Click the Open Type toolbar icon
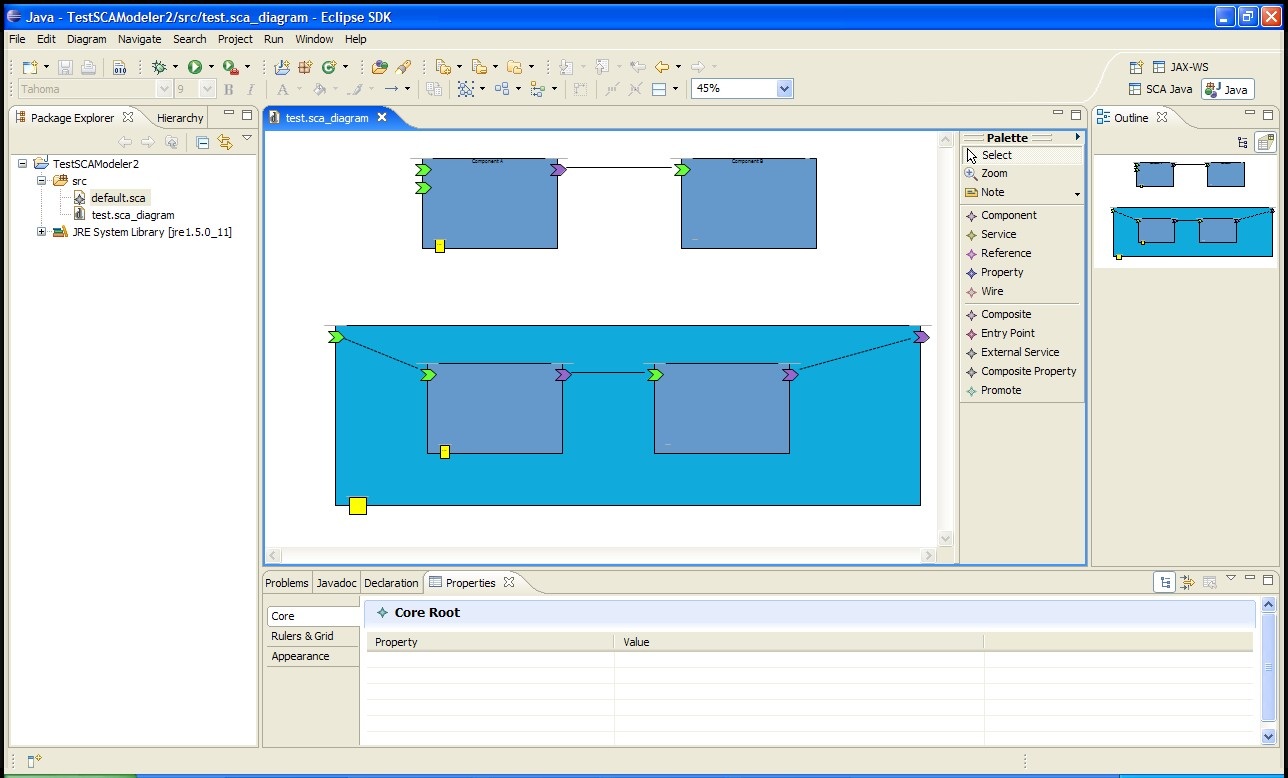Viewport: 1288px width, 778px height. pyautogui.click(x=379, y=67)
